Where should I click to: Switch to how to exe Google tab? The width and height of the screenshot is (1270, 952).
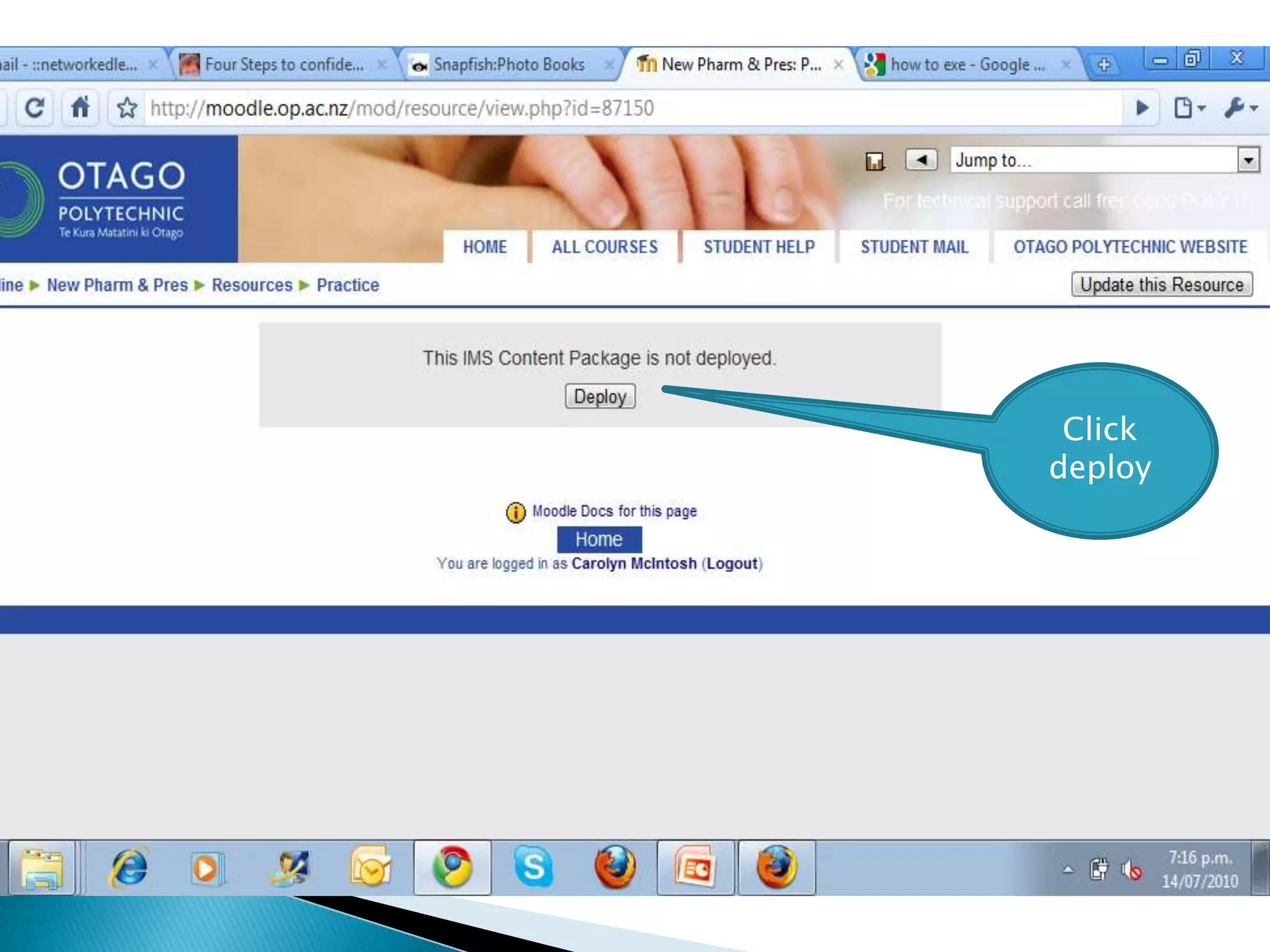click(x=966, y=64)
